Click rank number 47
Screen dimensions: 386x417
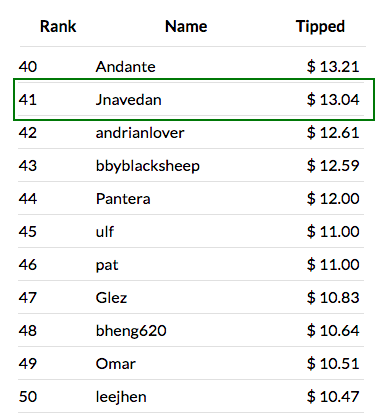point(28,298)
